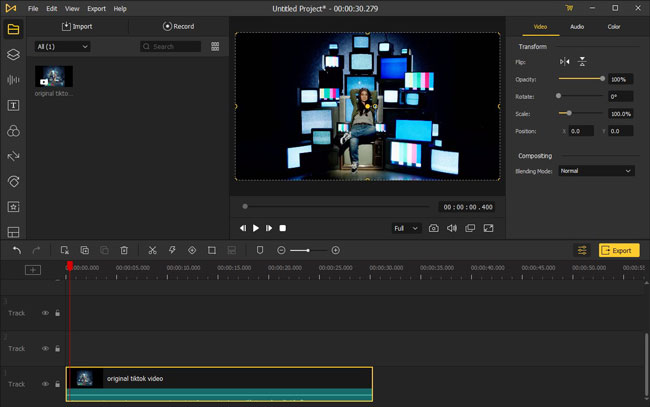The width and height of the screenshot is (650, 407).
Task: Add a keyframe with diamond icon
Action: point(192,250)
